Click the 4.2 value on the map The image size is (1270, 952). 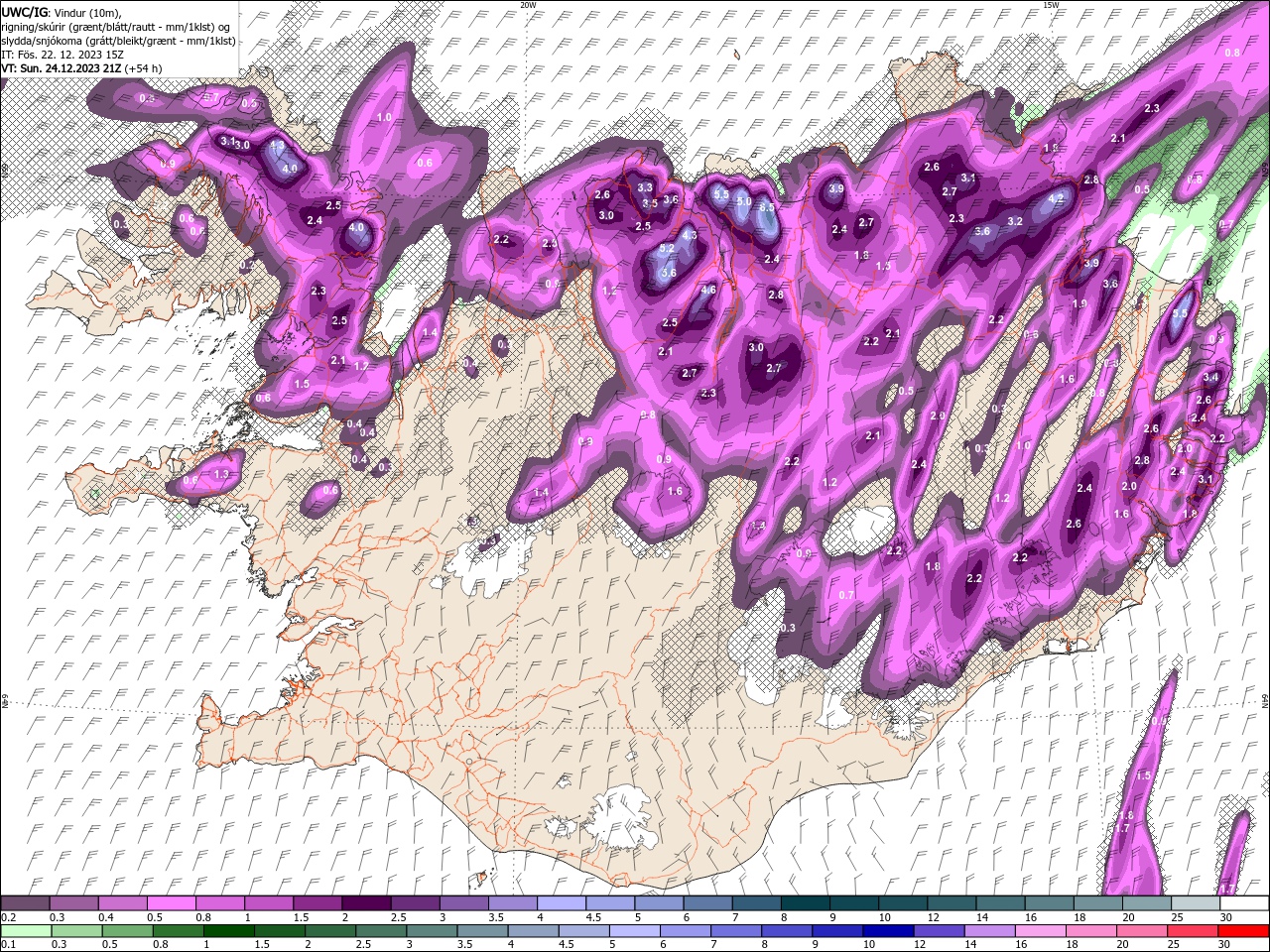pos(1056,198)
